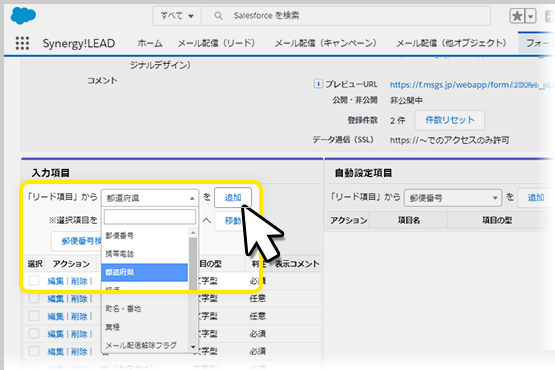Click the 追加 button in 自動設定項目
The width and height of the screenshot is (555, 370).
(x=536, y=198)
